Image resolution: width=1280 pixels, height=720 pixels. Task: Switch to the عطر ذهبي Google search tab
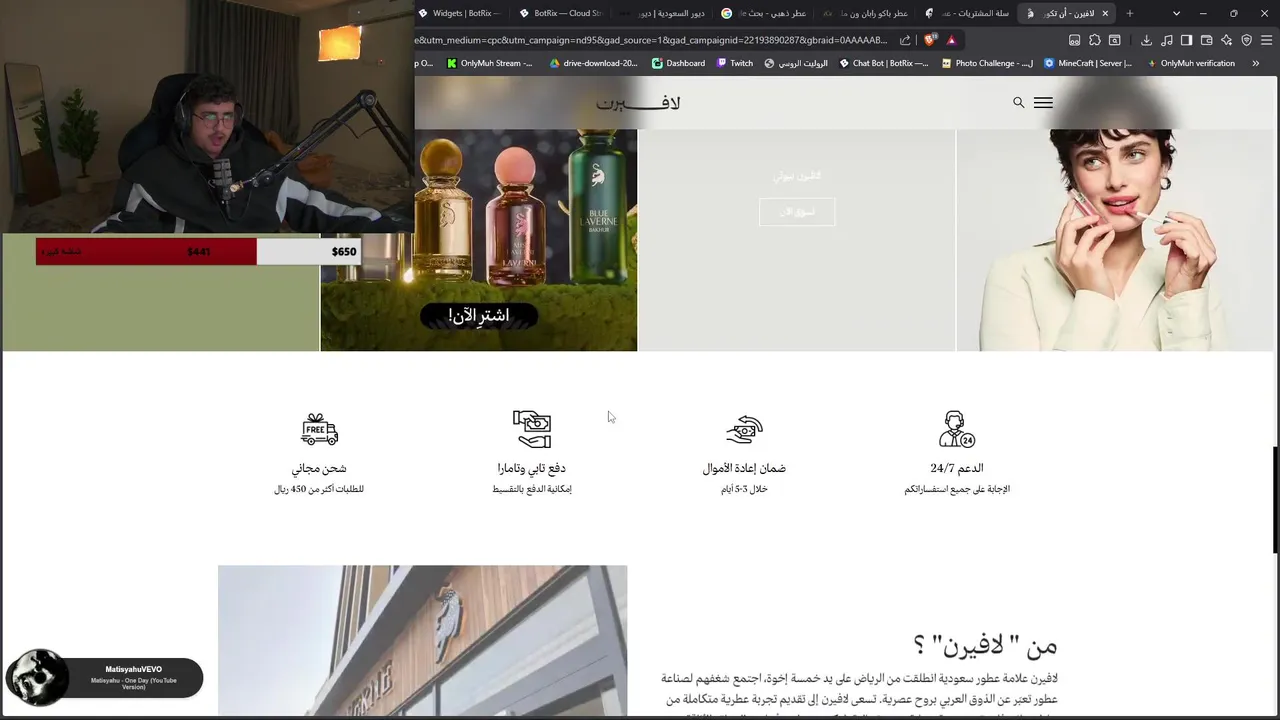[x=763, y=13]
